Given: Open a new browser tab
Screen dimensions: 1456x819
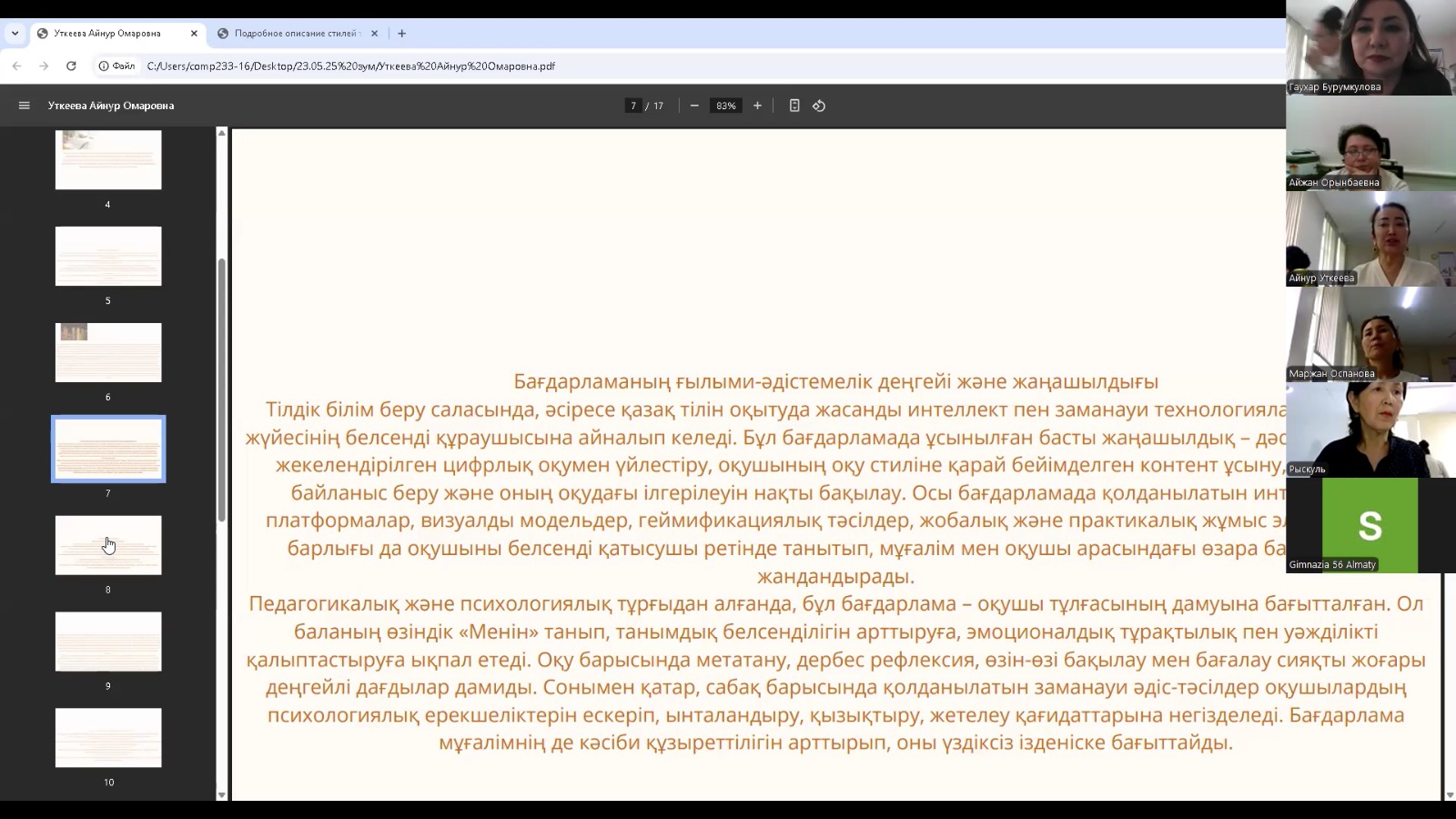Looking at the screenshot, I should [x=401, y=34].
